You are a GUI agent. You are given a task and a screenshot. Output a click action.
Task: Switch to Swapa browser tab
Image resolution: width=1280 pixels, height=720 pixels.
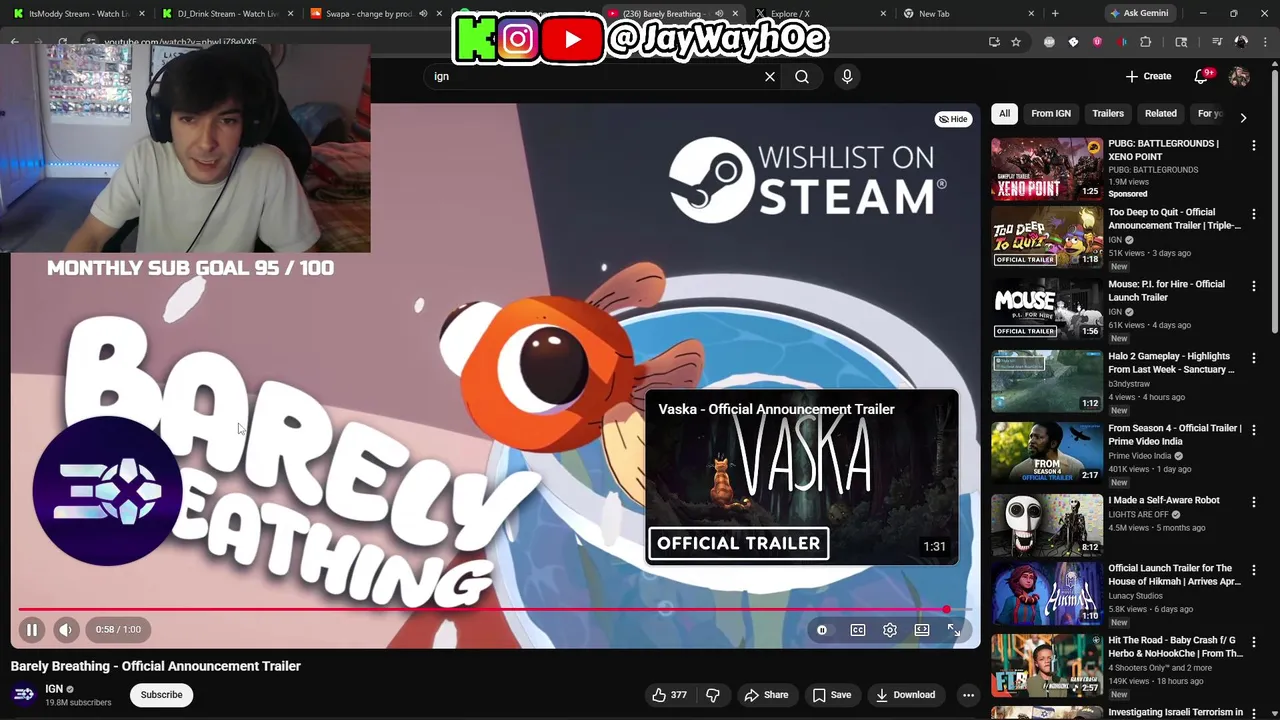(x=373, y=14)
